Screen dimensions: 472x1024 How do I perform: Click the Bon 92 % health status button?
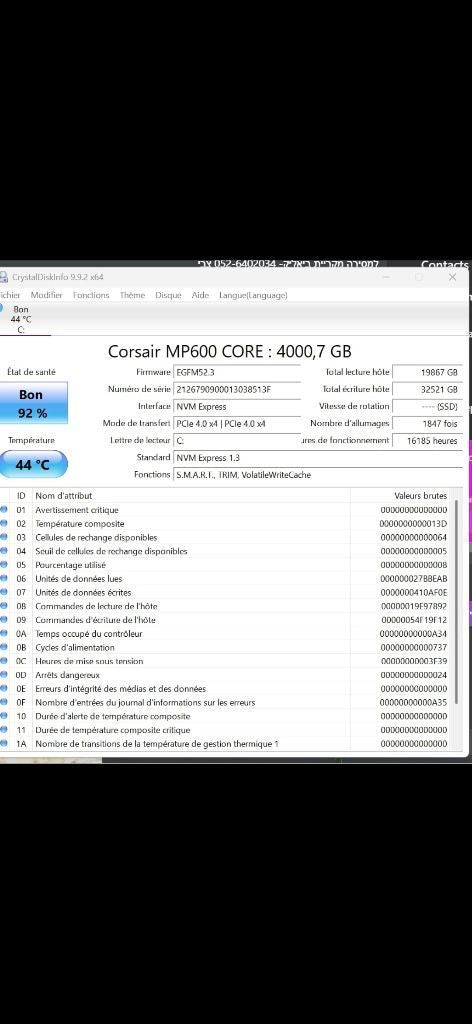(33, 404)
